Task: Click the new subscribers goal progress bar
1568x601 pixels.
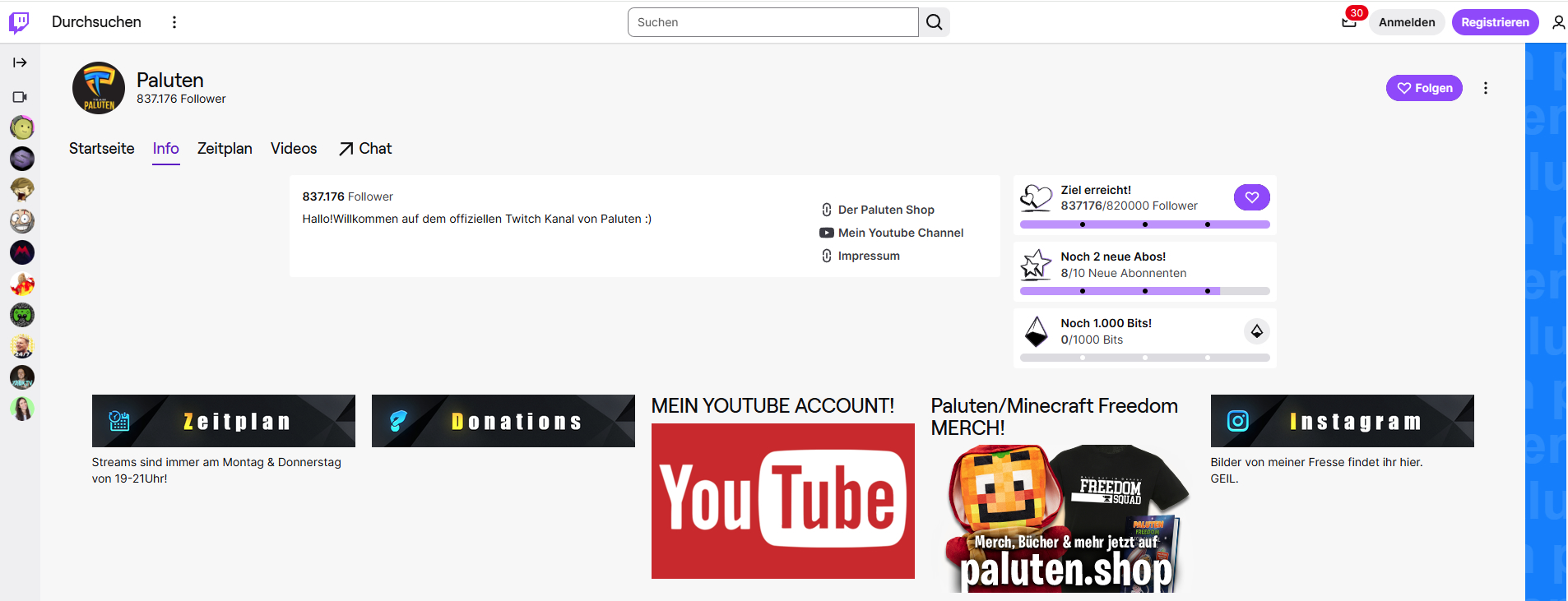Action: click(1144, 291)
